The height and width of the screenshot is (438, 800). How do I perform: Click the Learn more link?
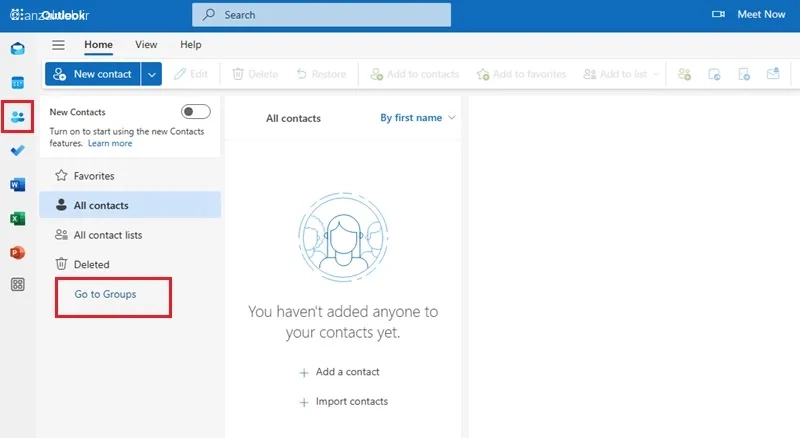tap(110, 143)
